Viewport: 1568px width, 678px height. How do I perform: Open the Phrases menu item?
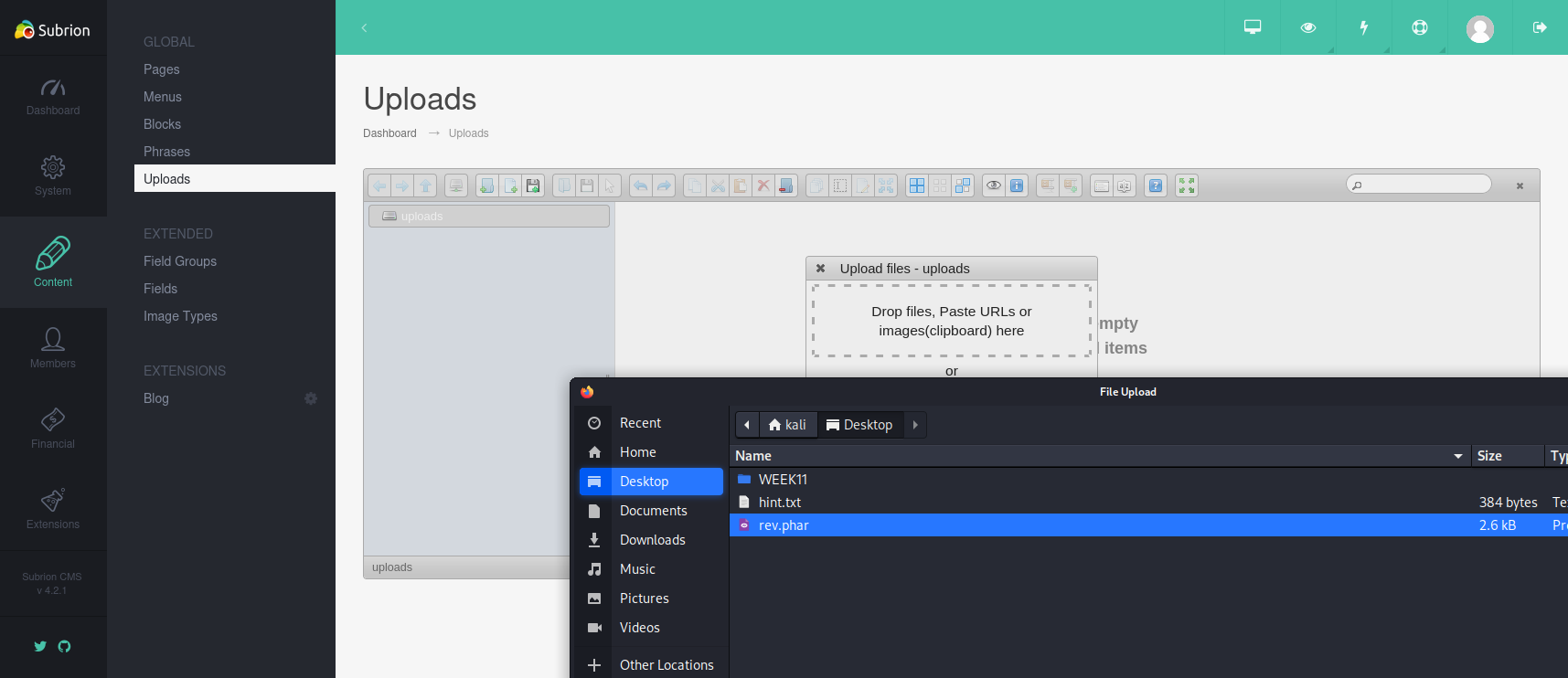[166, 152]
